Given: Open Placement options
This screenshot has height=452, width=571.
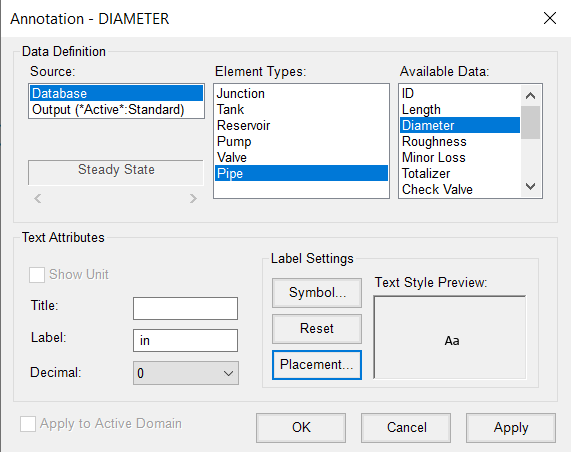Looking at the screenshot, I should (317, 365).
